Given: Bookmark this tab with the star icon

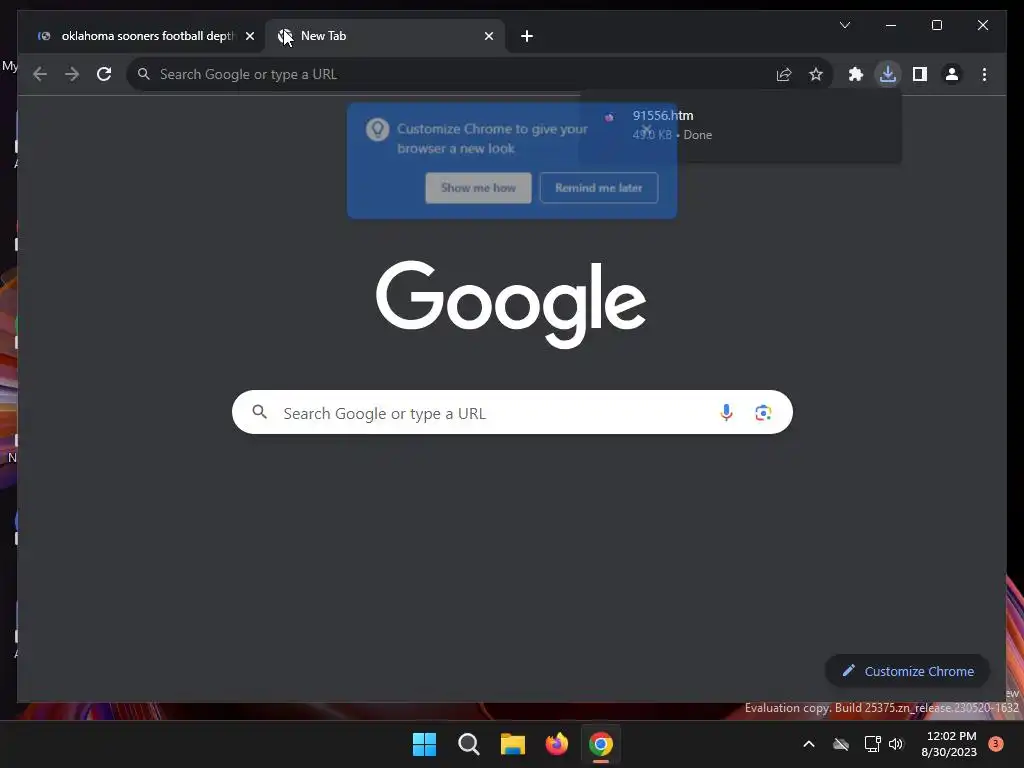Looking at the screenshot, I should click(816, 74).
